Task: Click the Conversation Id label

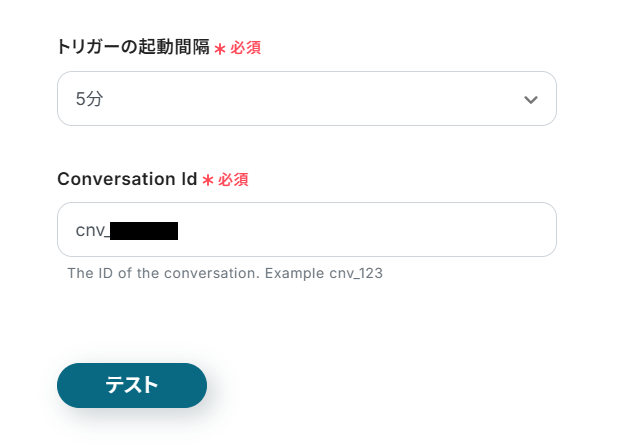Action: [x=126, y=179]
